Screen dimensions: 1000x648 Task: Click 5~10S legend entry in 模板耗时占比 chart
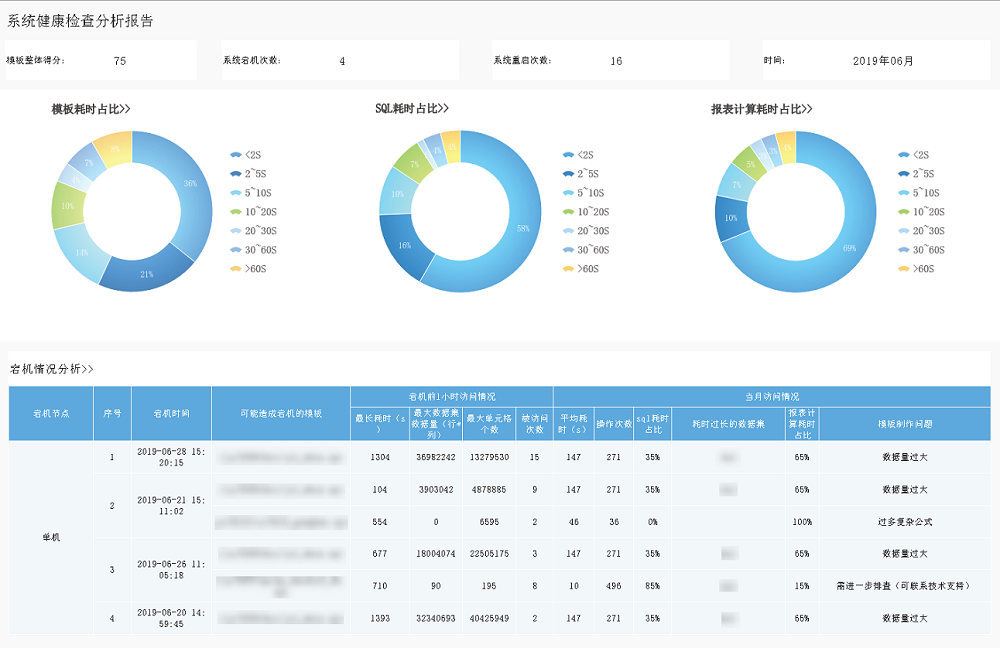[x=251, y=193]
